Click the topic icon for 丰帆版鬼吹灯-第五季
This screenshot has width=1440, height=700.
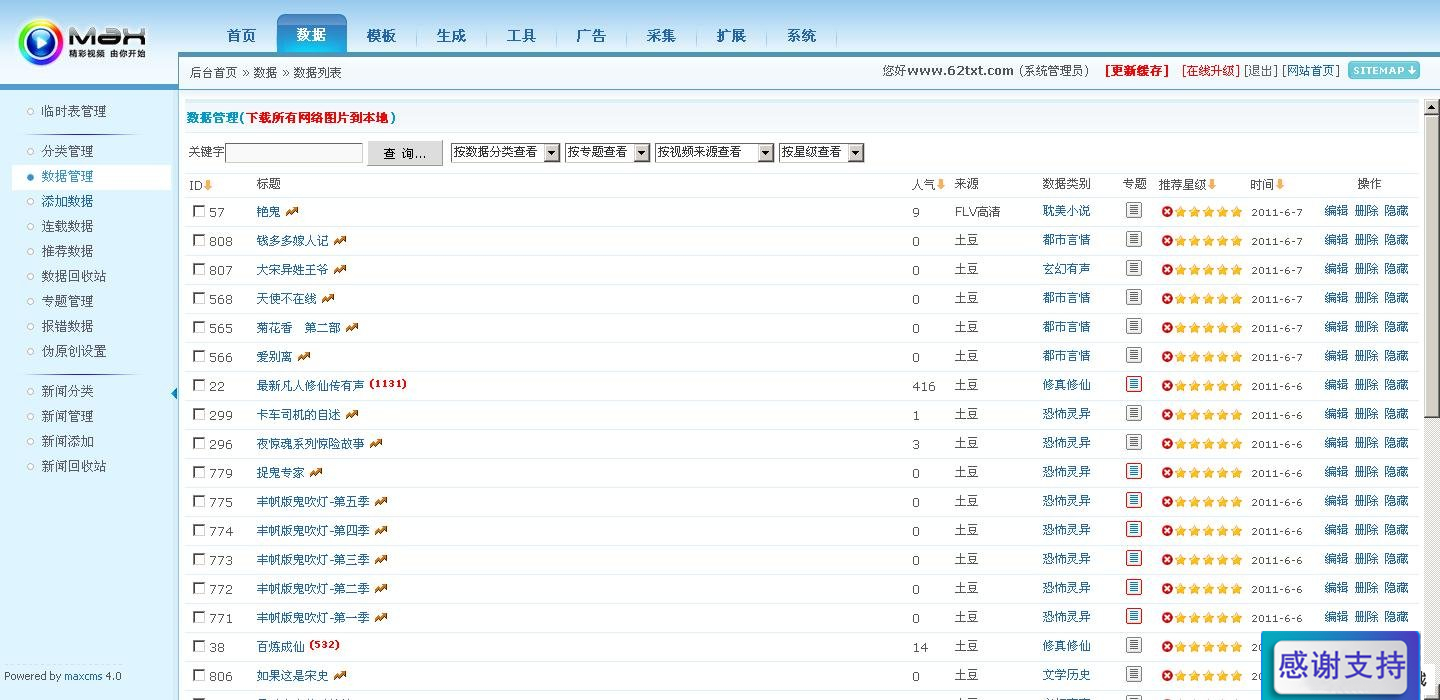(1133, 500)
